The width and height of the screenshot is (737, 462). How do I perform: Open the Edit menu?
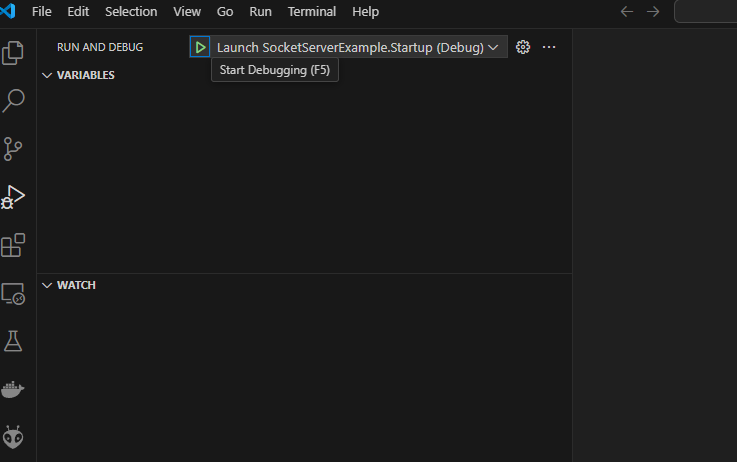point(78,11)
